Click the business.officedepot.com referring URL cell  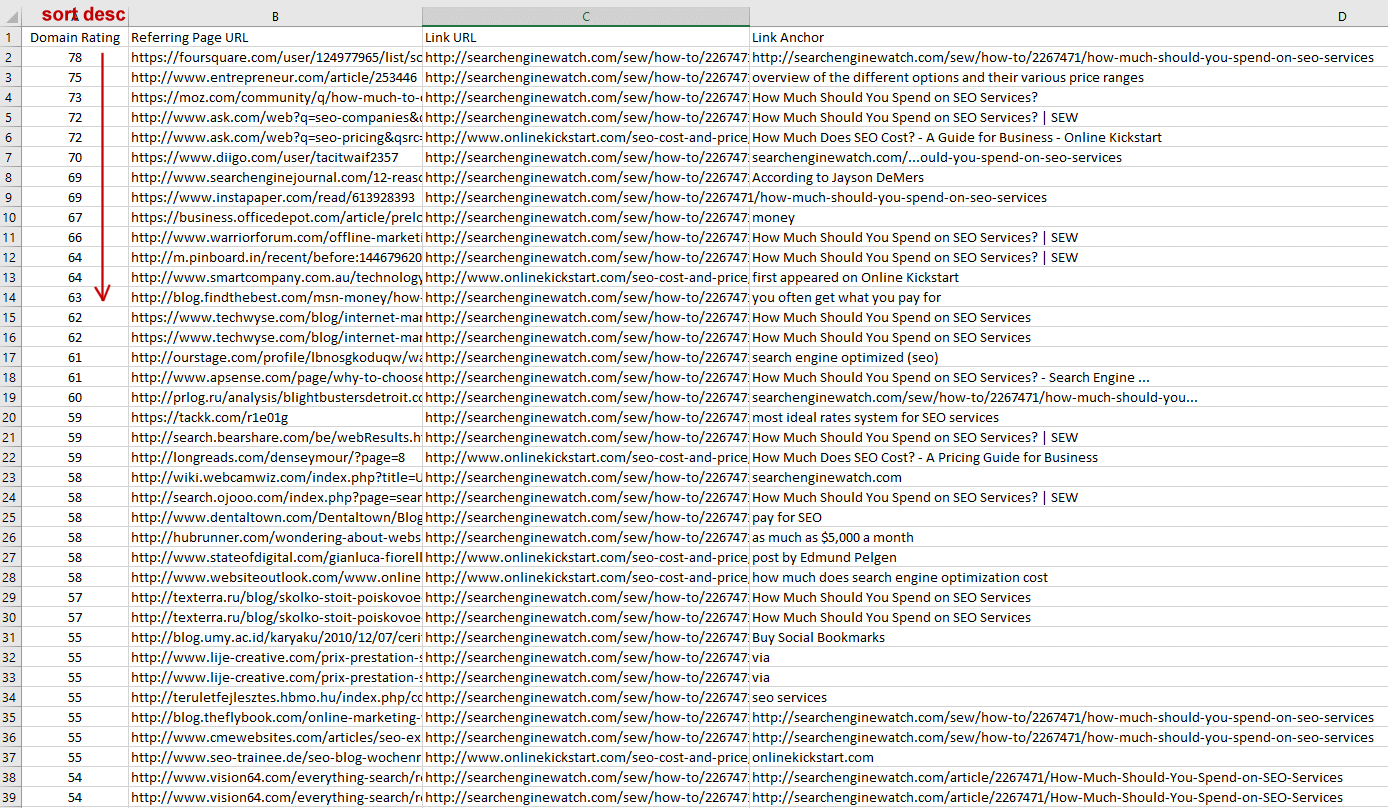coord(275,217)
